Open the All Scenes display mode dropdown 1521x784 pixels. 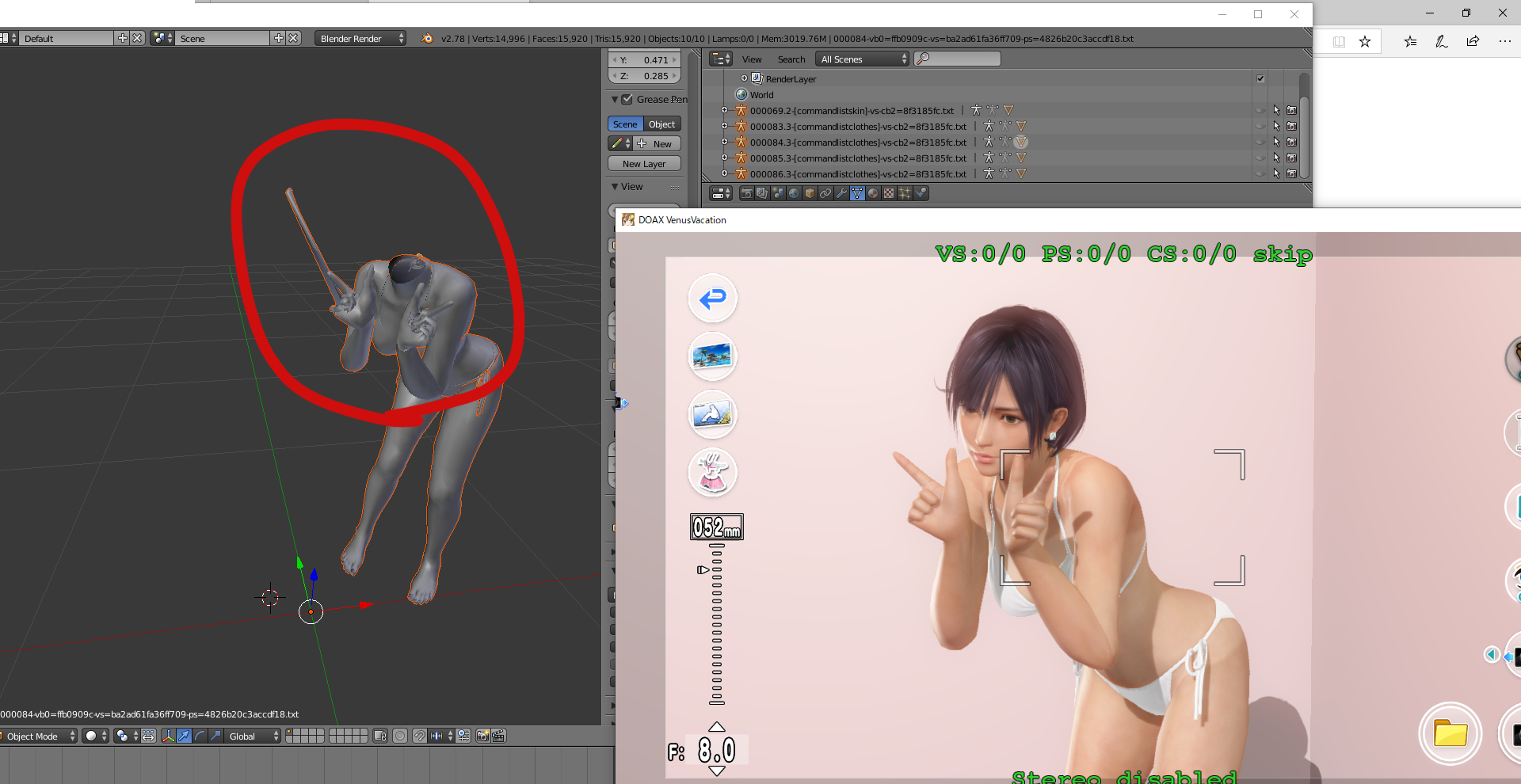tap(862, 59)
